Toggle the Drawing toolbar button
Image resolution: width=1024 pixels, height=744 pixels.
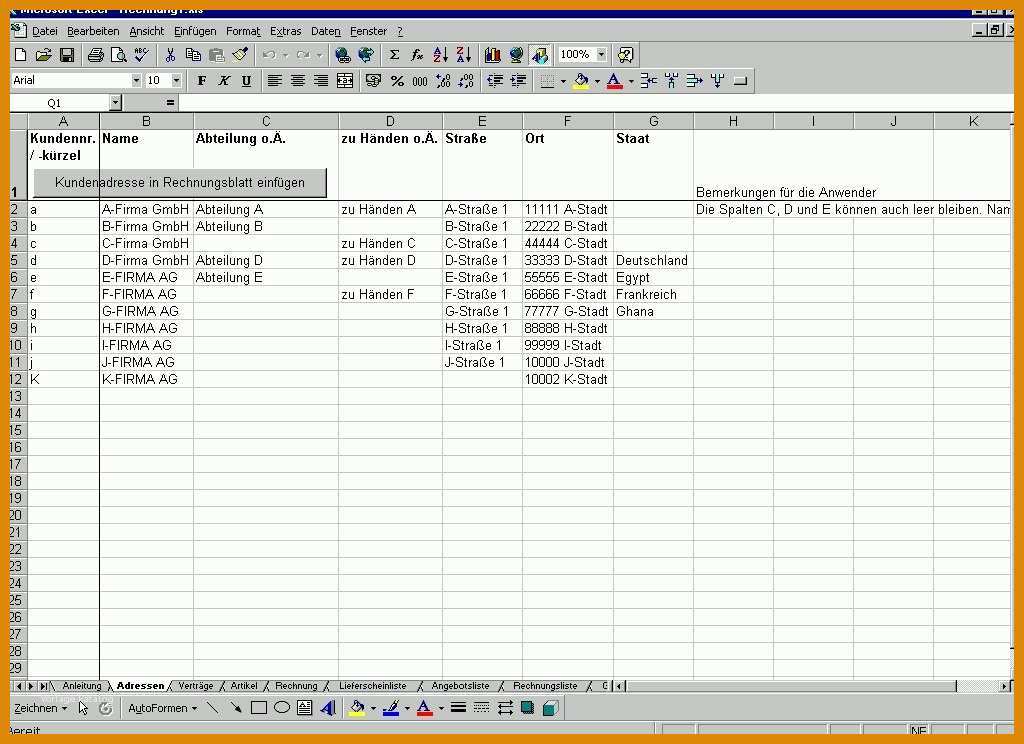[x=539, y=55]
